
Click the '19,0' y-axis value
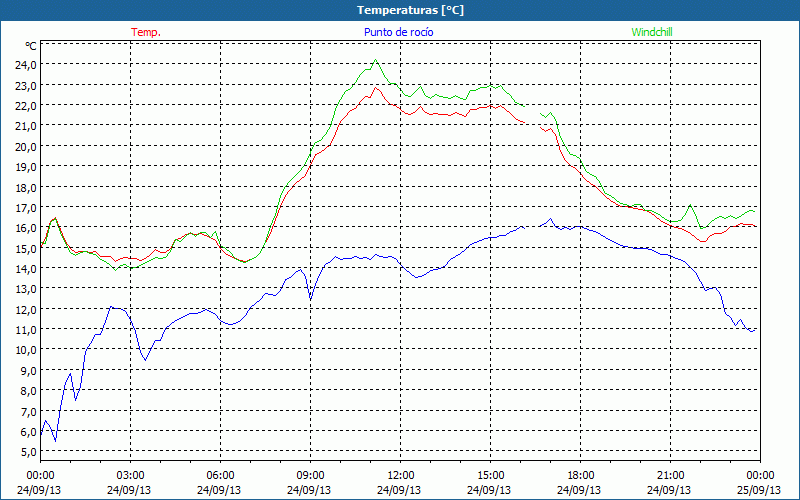(27, 167)
